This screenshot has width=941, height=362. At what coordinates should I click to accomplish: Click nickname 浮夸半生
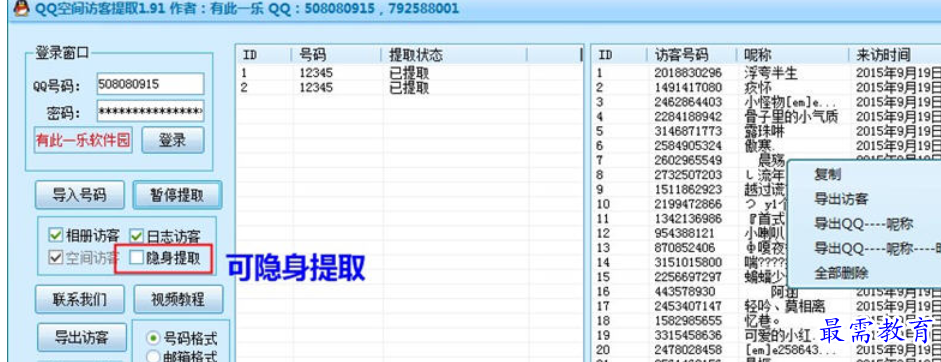pos(771,73)
